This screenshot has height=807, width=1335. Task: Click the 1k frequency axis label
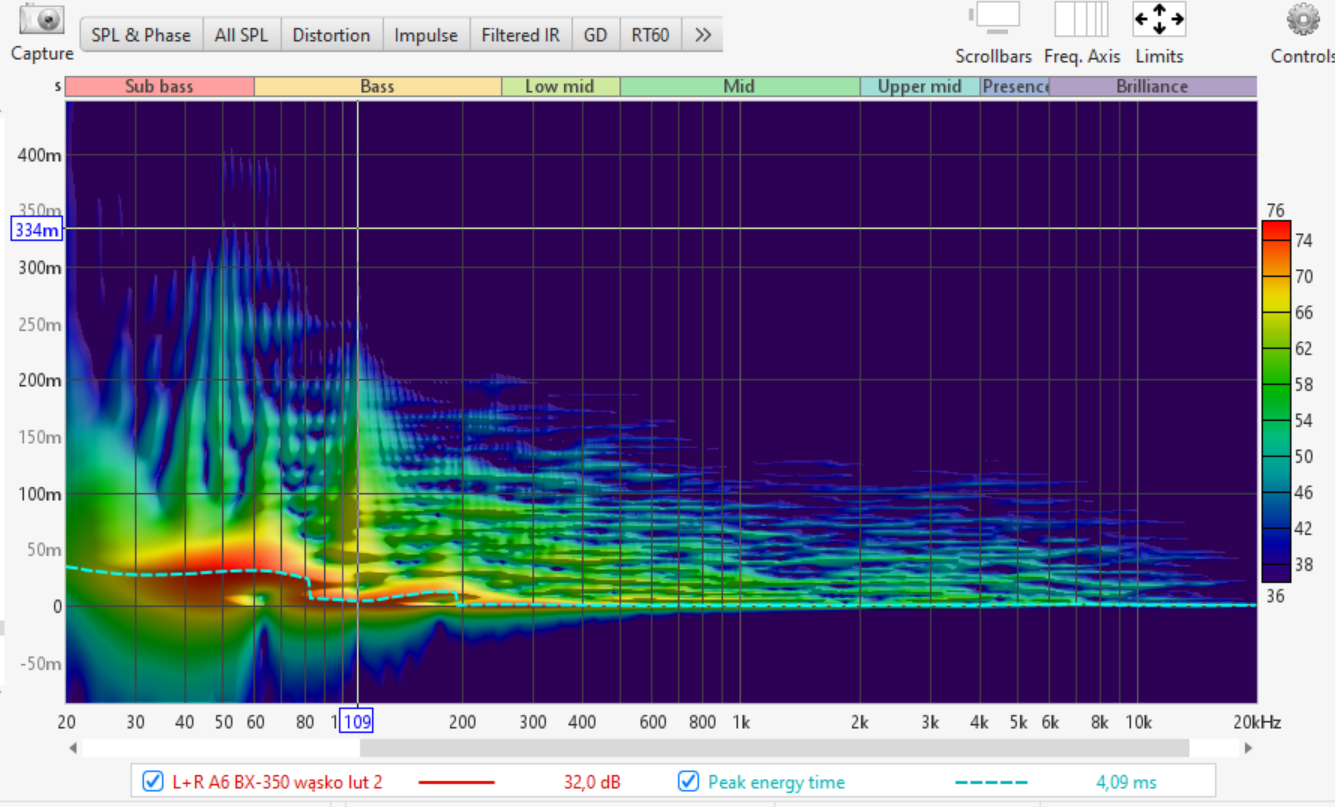tap(742, 722)
